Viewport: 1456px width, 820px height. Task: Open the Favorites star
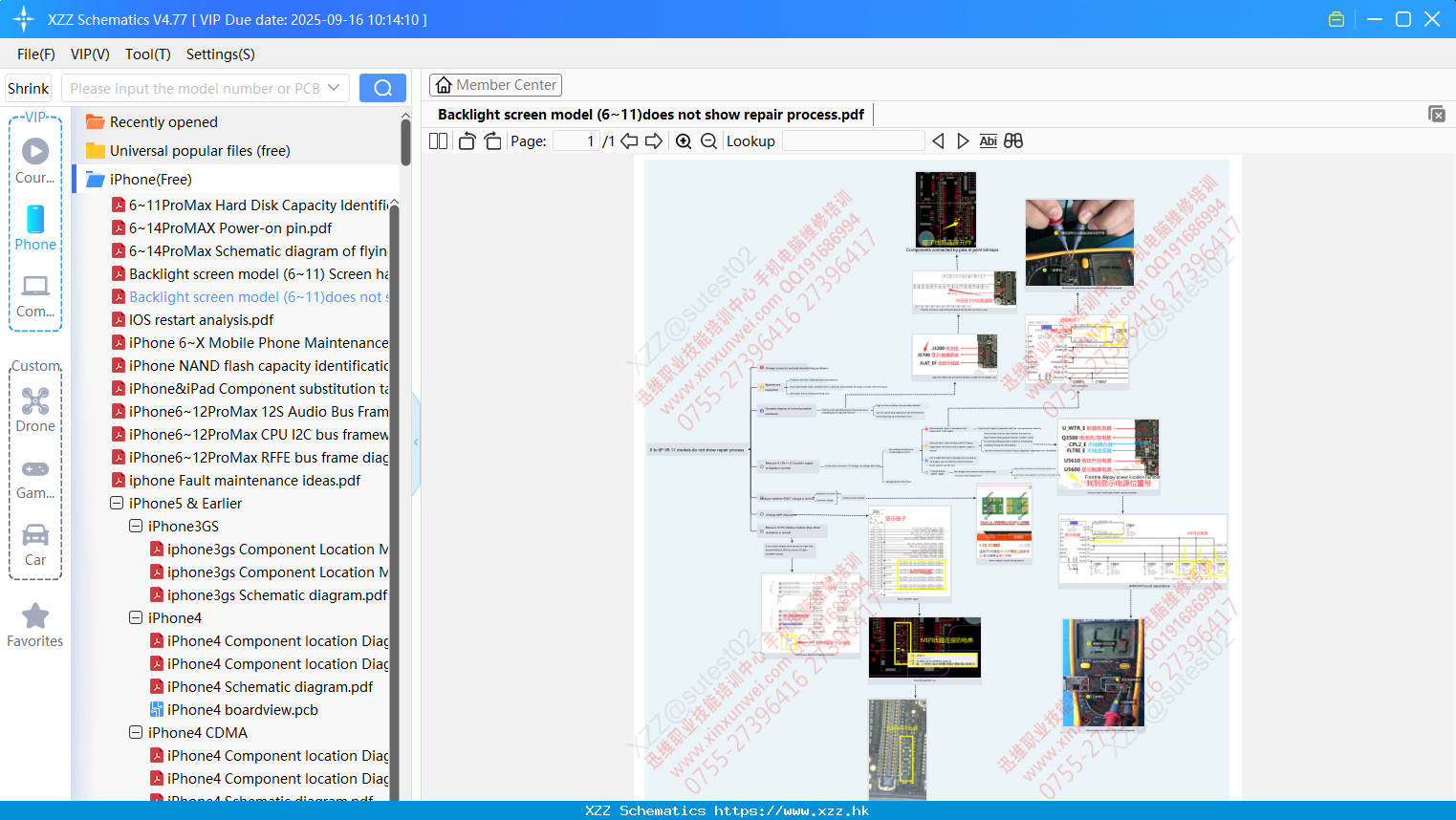coord(35,625)
